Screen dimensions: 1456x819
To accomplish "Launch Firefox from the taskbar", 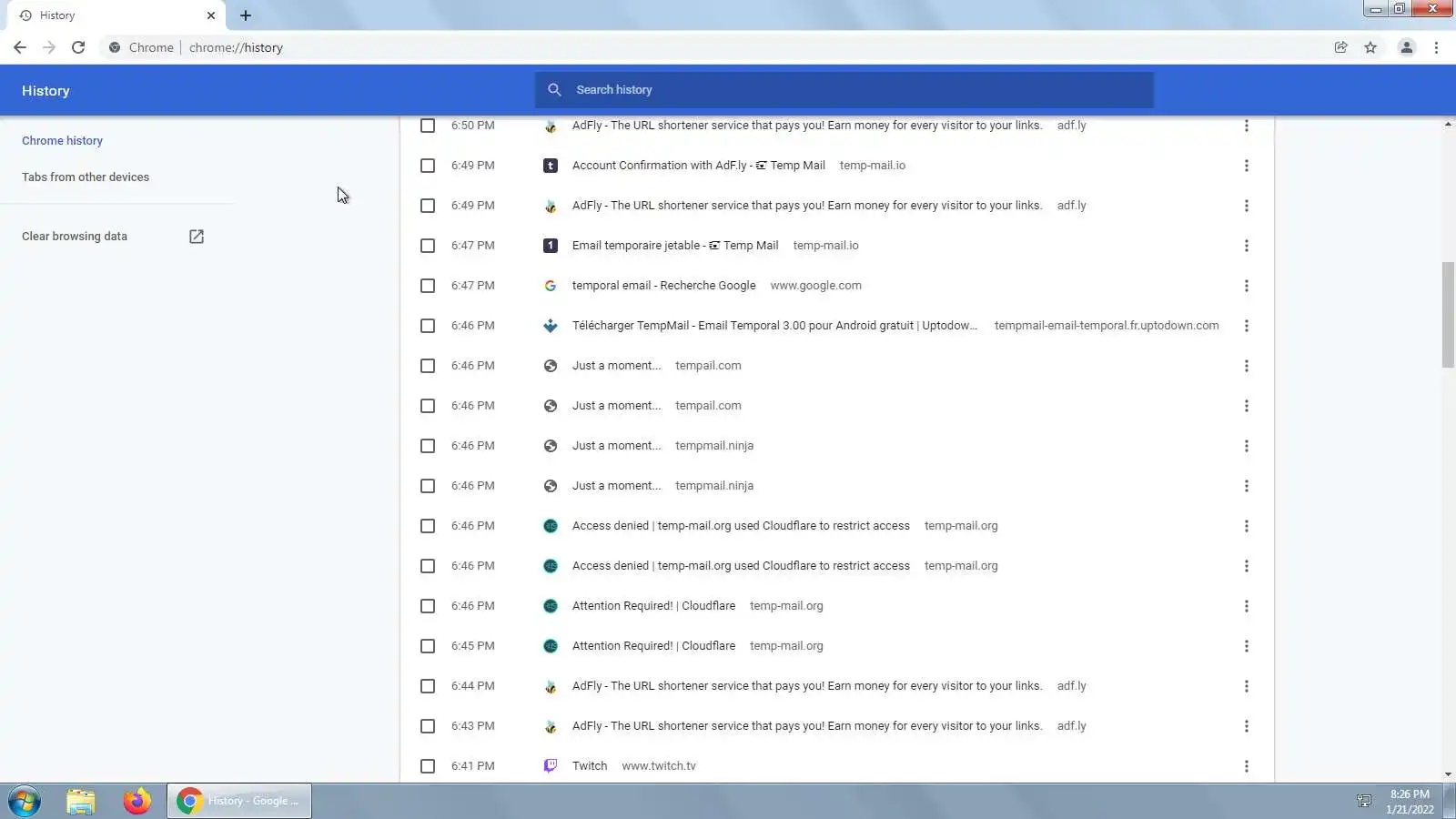I will point(137,801).
